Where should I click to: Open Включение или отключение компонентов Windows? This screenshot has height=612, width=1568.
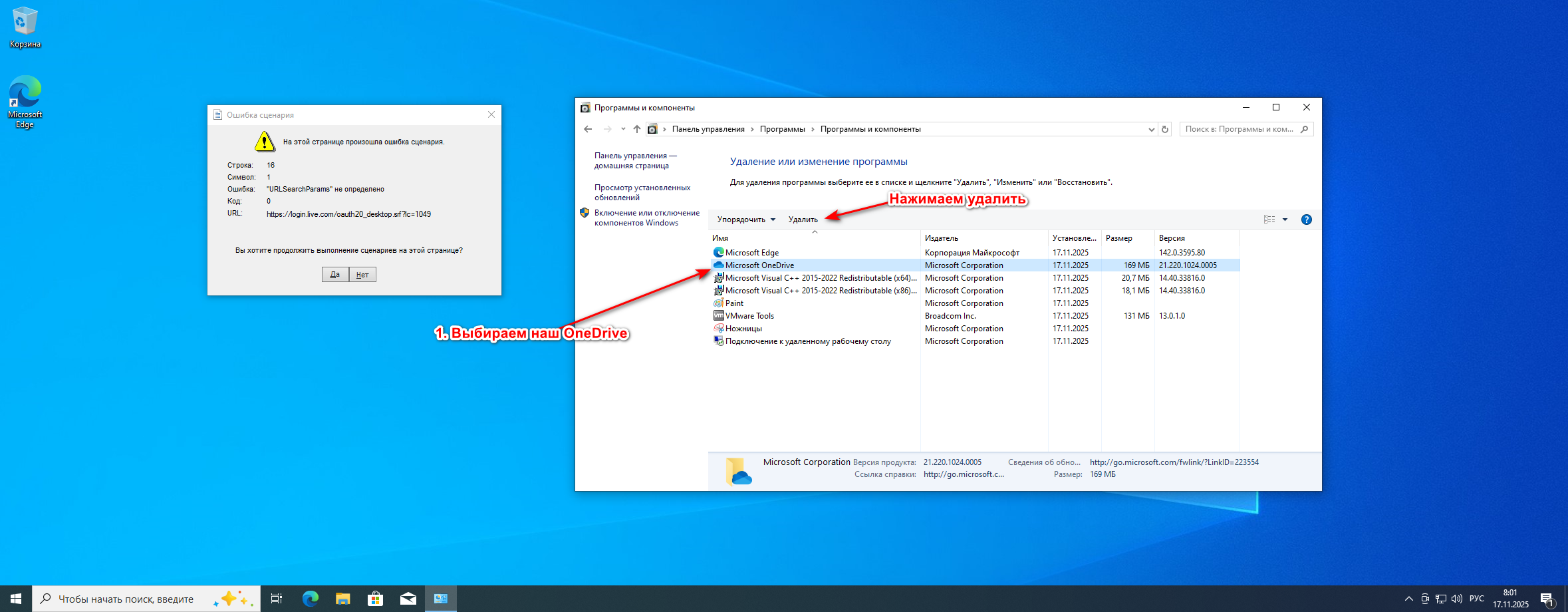tap(646, 218)
